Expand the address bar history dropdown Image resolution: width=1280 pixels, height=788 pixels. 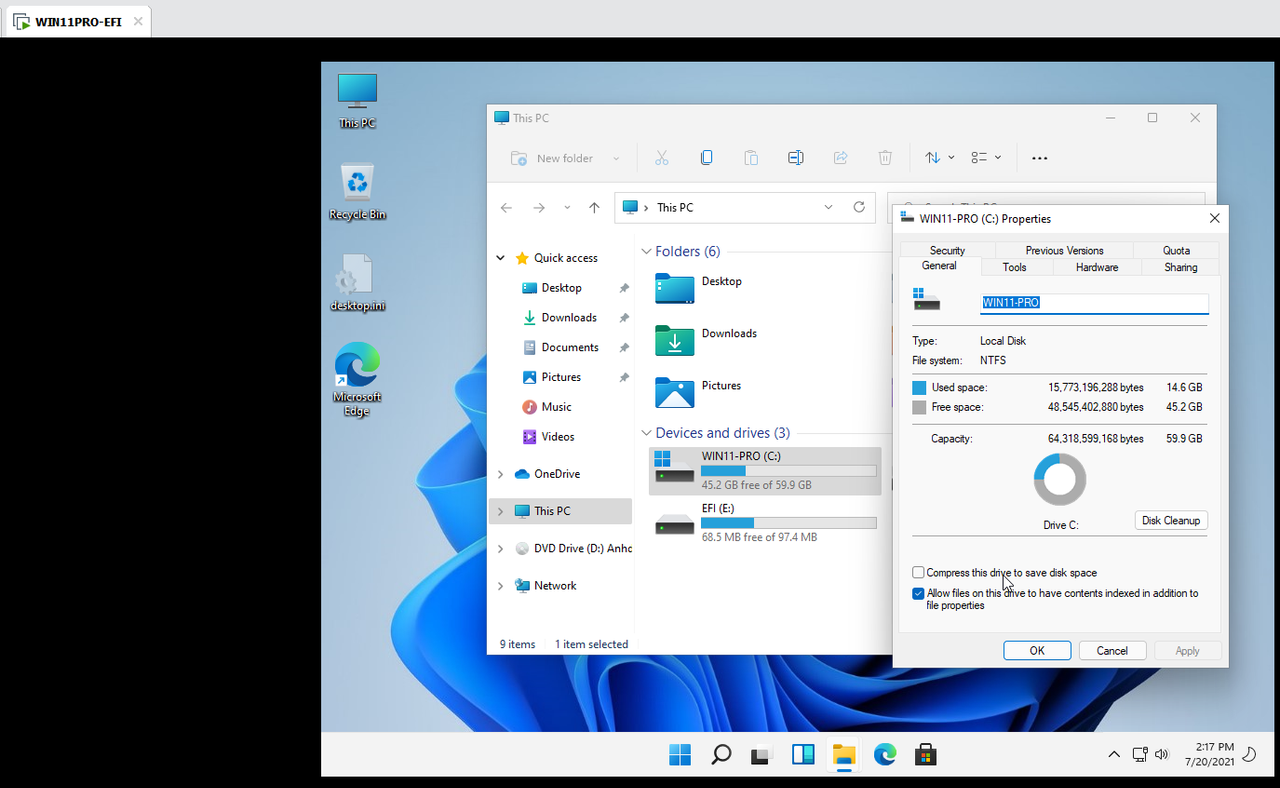(828, 207)
